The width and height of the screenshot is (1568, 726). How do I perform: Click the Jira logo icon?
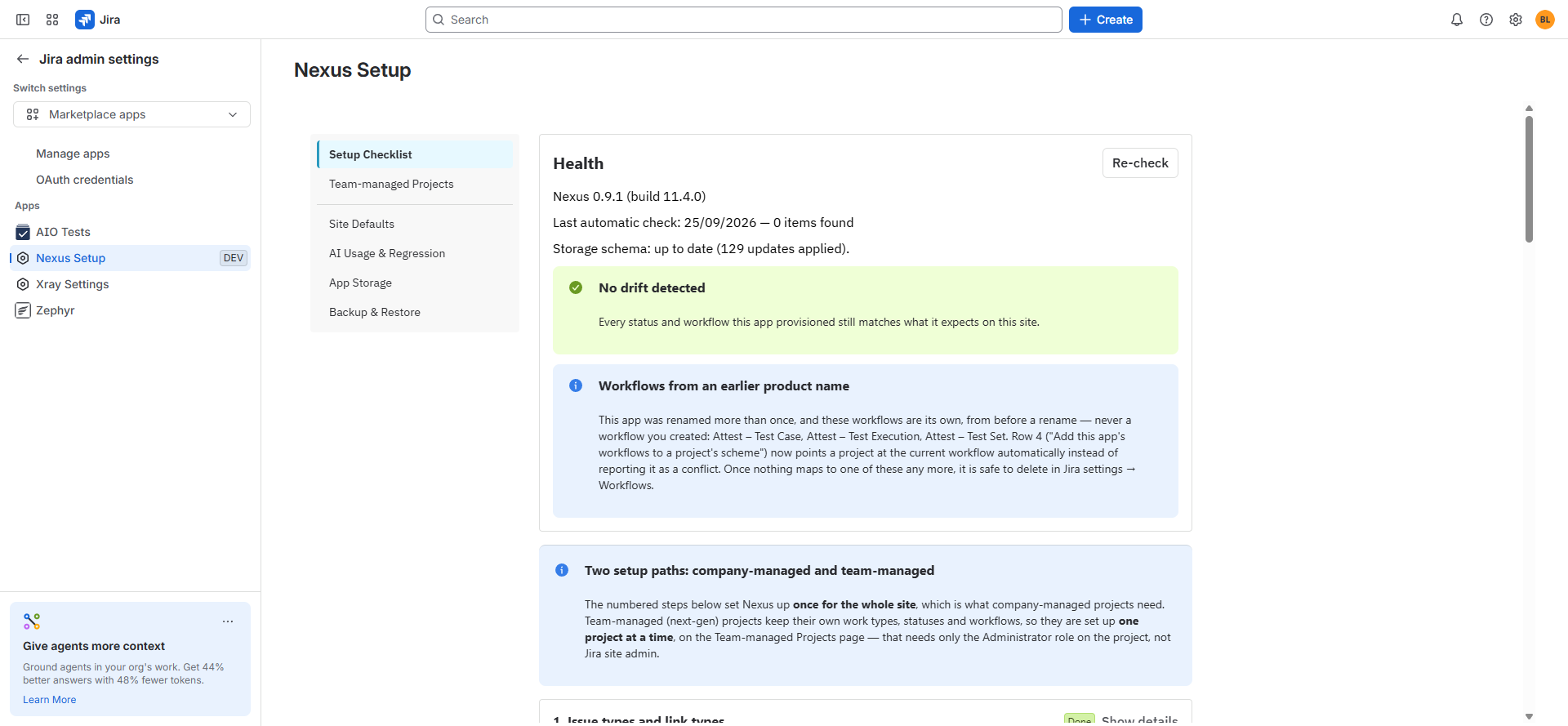84,20
